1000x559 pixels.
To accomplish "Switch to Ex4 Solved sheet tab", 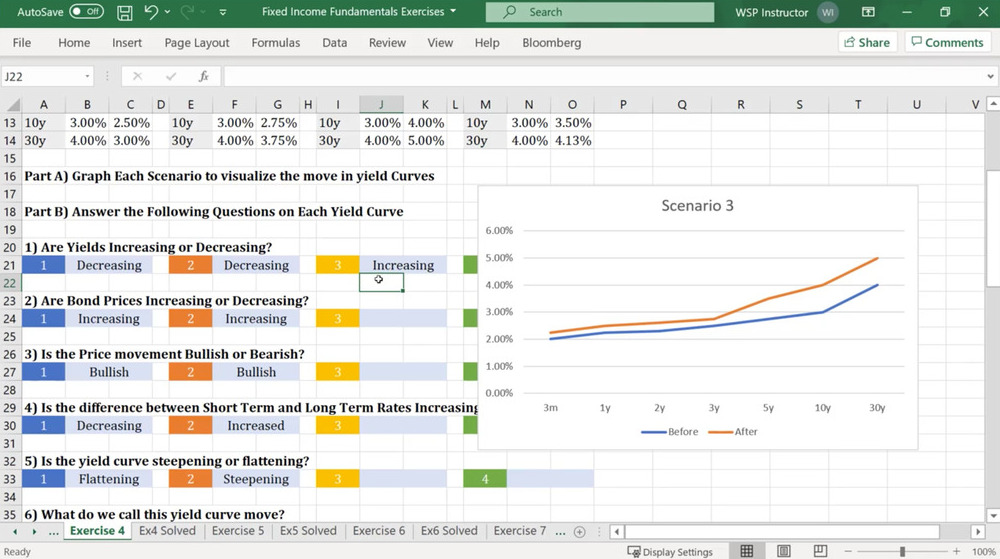I will (x=167, y=531).
